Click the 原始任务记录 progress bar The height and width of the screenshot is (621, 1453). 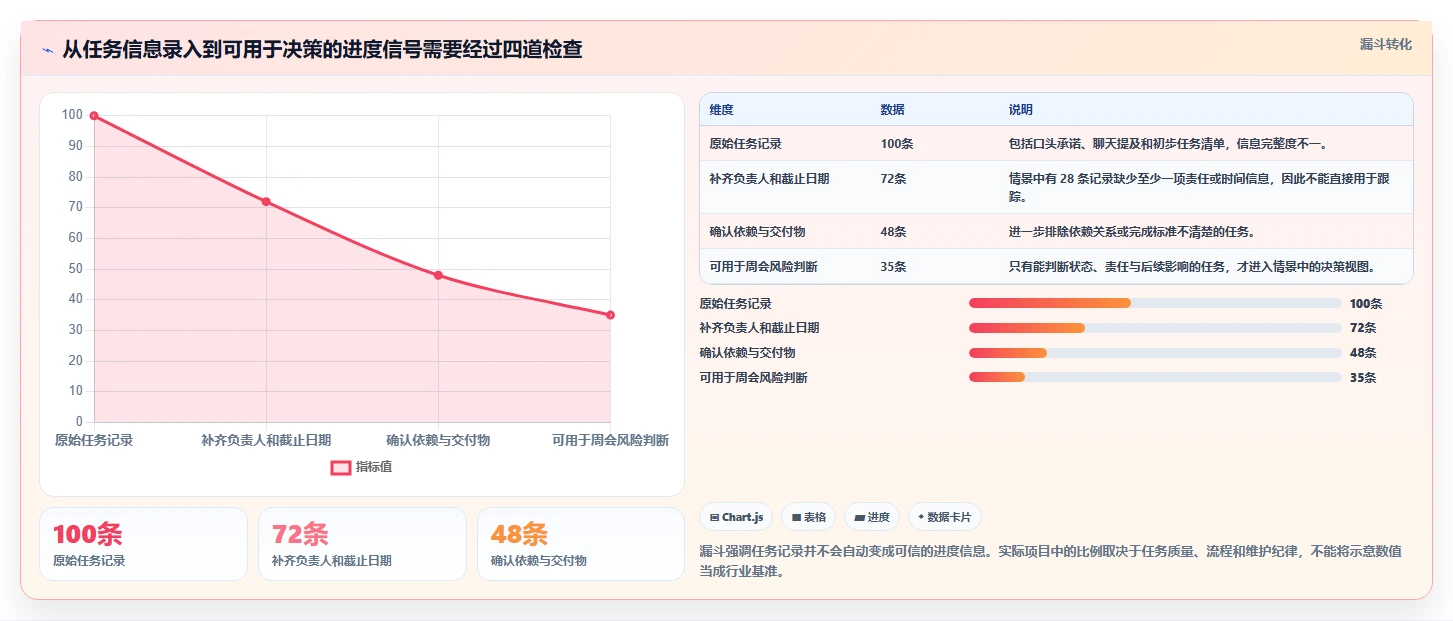(x=1155, y=303)
